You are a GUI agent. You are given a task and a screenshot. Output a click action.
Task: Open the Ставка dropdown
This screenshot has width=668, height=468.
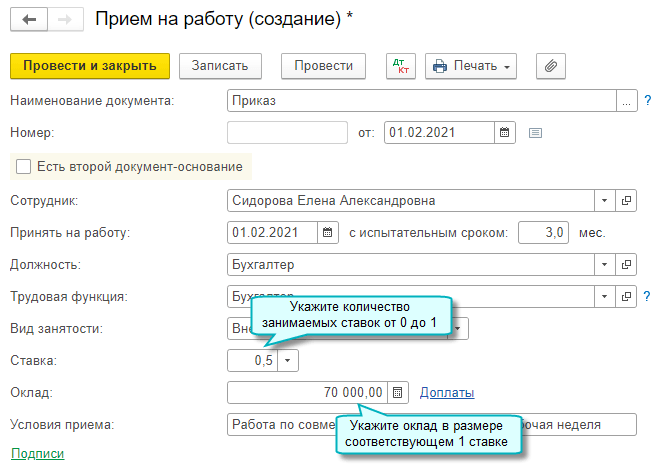(287, 360)
